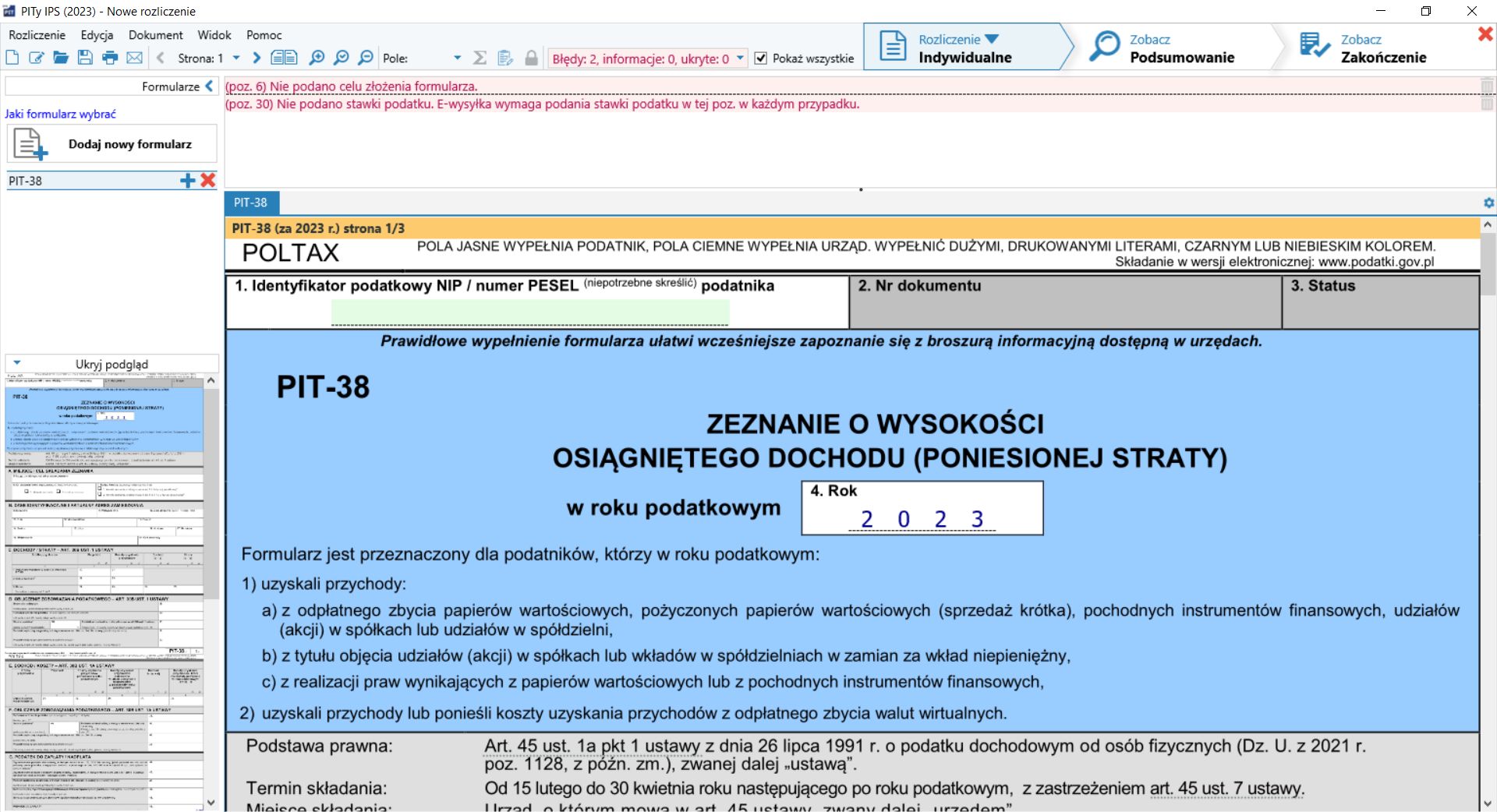The width and height of the screenshot is (1497, 812).
Task: Dismiss the poz. 30 error message
Action: point(1487,104)
